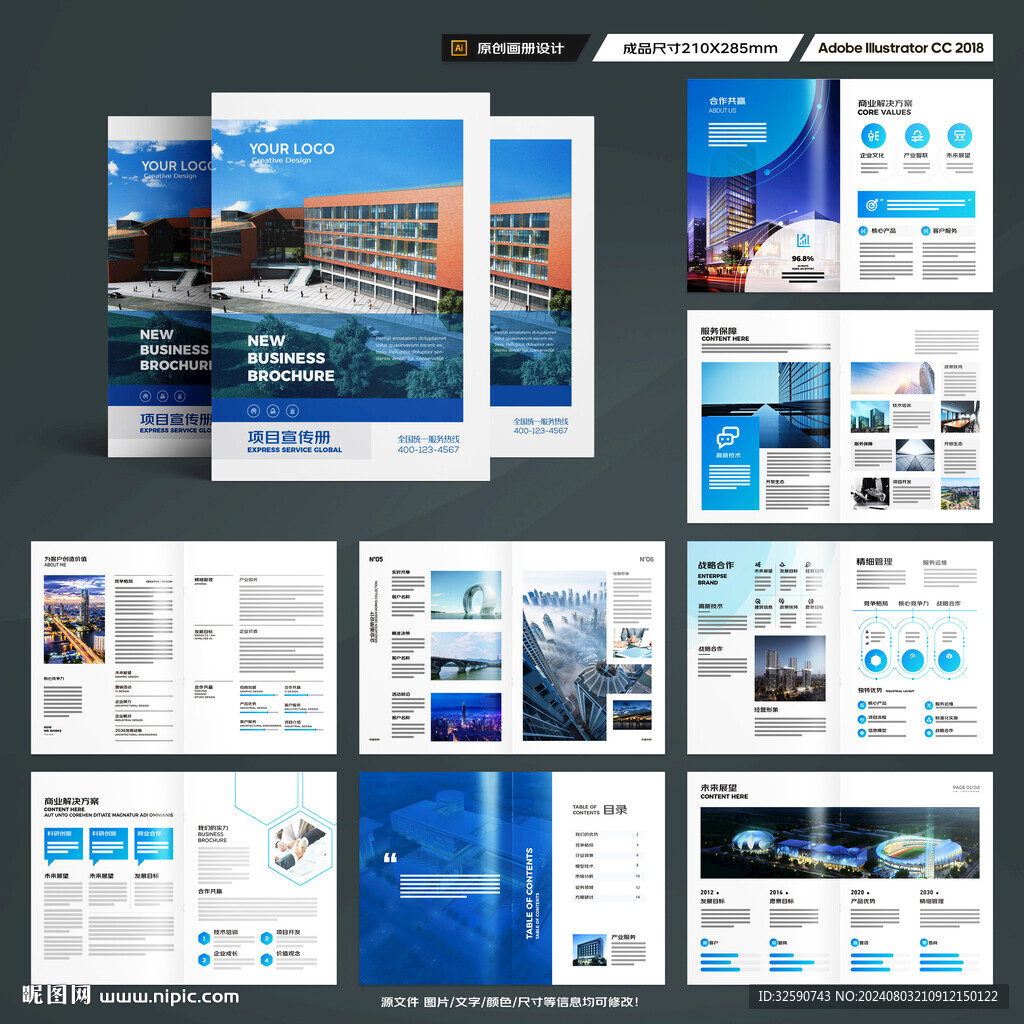Click the front cover building photo

pos(337,259)
